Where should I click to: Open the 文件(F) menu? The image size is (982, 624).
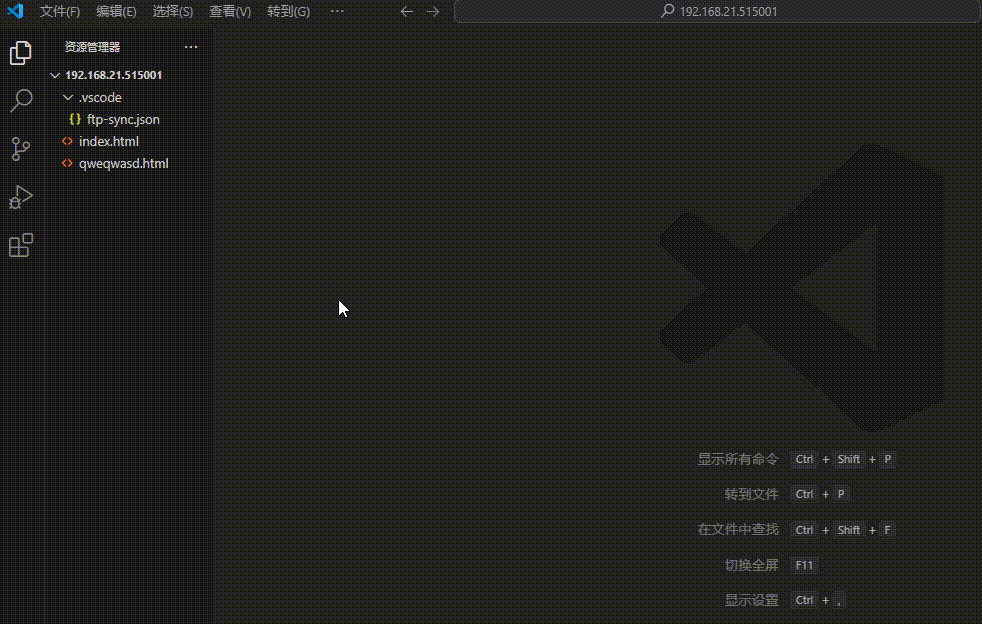(60, 12)
